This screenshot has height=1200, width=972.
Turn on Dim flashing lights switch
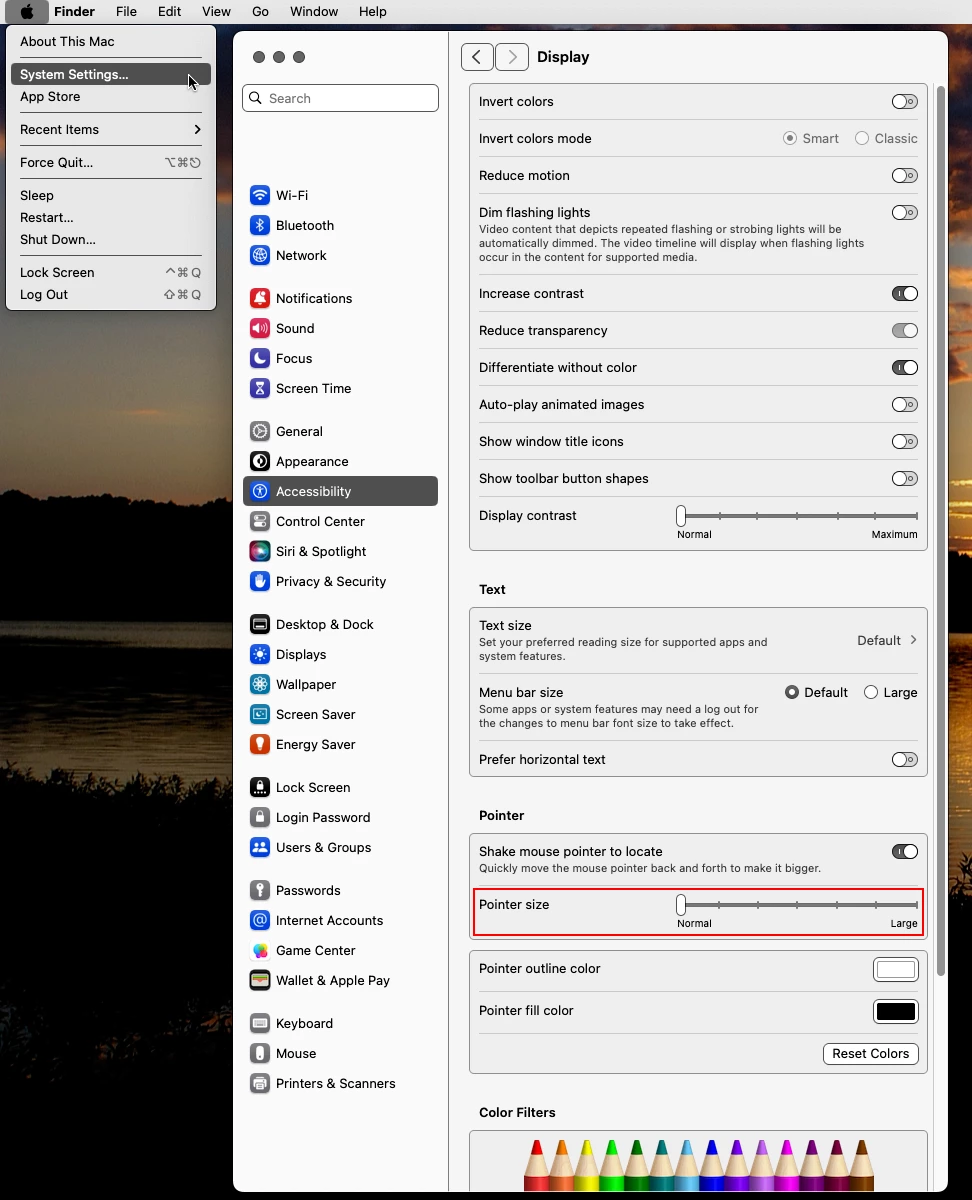point(904,213)
